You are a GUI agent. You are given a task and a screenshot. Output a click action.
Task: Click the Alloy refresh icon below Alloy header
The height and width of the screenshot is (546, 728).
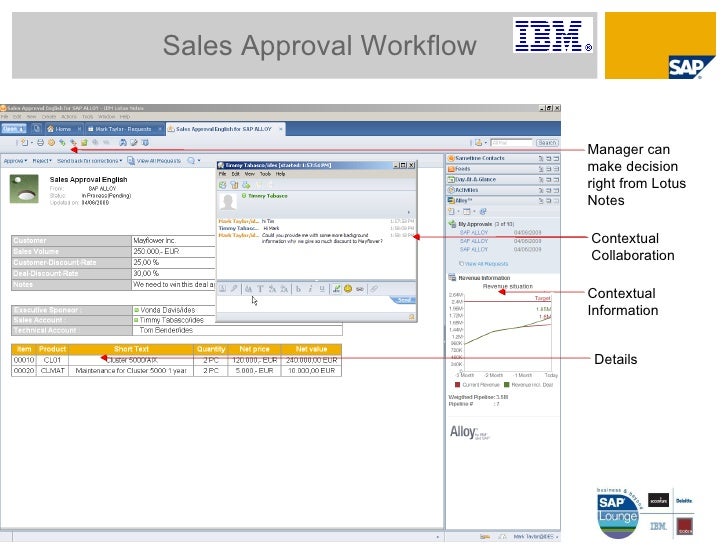tap(483, 212)
